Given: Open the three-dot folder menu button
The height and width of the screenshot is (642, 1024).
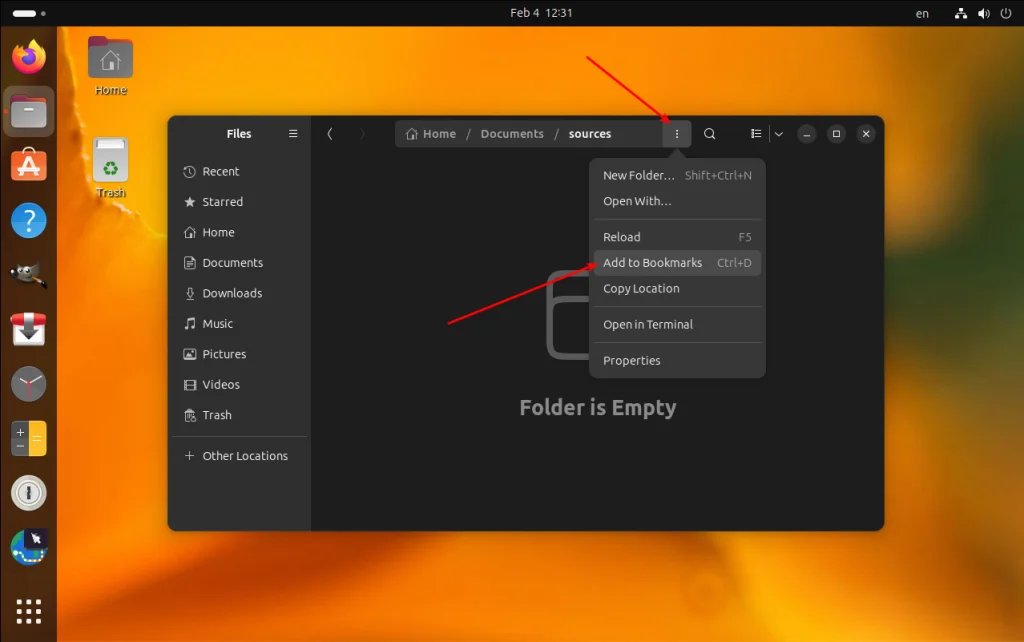Looking at the screenshot, I should pyautogui.click(x=677, y=134).
